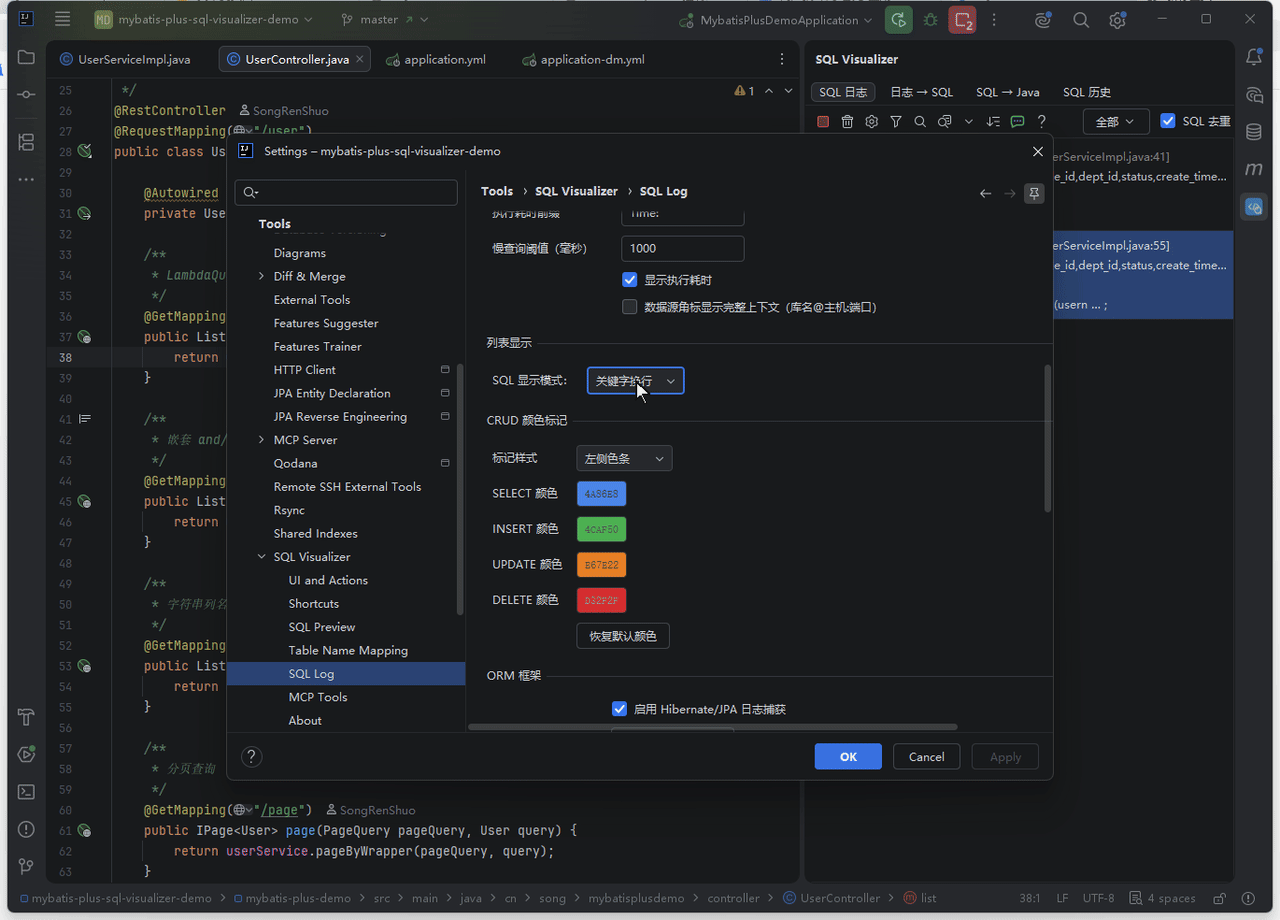Click the magnifier search icon in SQL Visualizer toolbar
Screen dimensions: 1280x920
(x=920, y=121)
